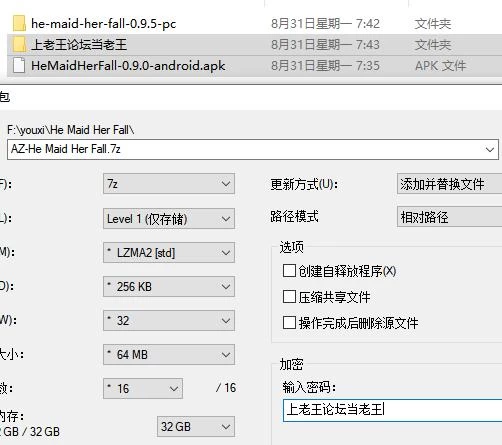
Task: Click 文件夹 type of he-maid-her-fall row
Action: click(x=433, y=24)
